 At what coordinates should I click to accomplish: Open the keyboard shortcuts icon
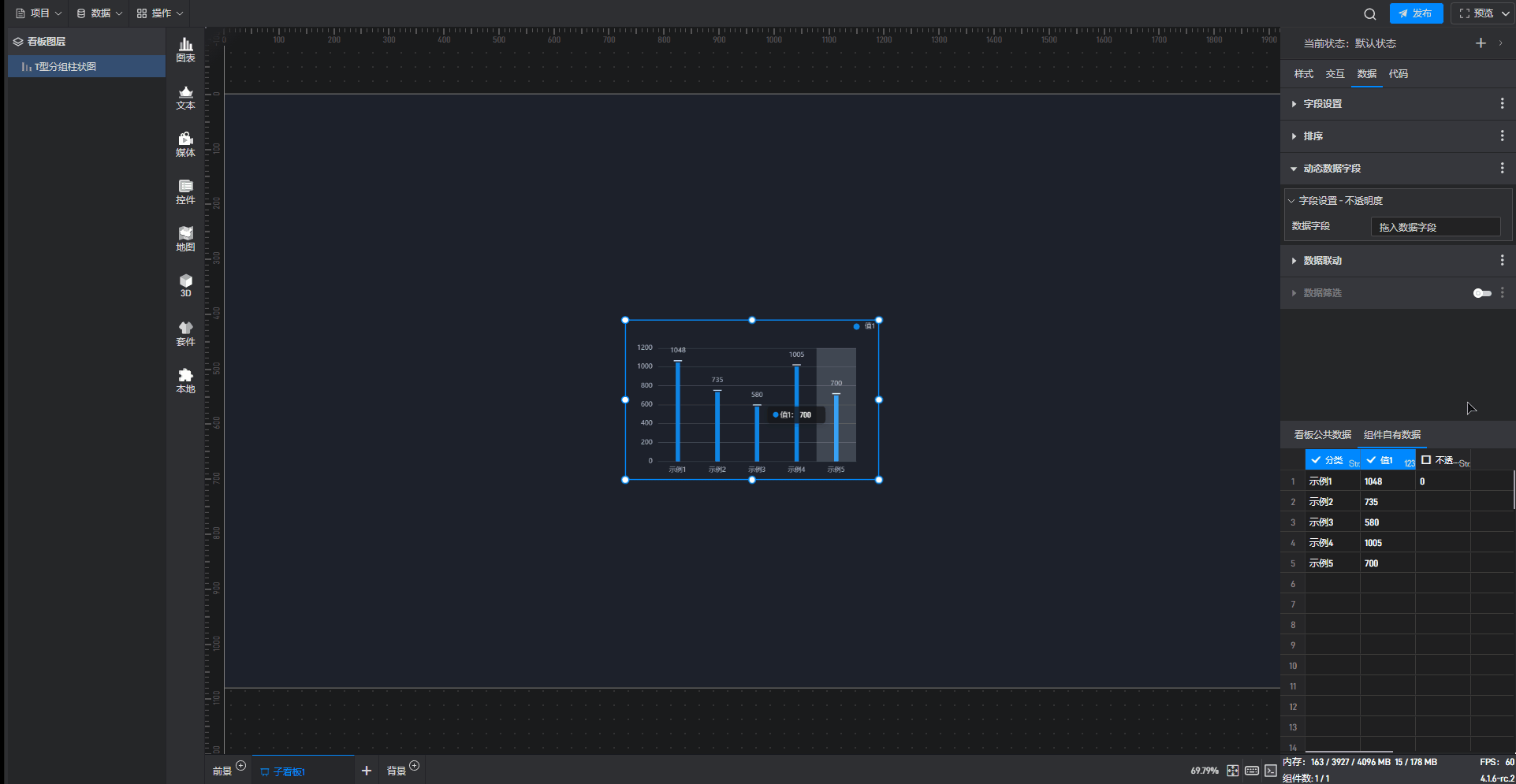(x=1252, y=771)
